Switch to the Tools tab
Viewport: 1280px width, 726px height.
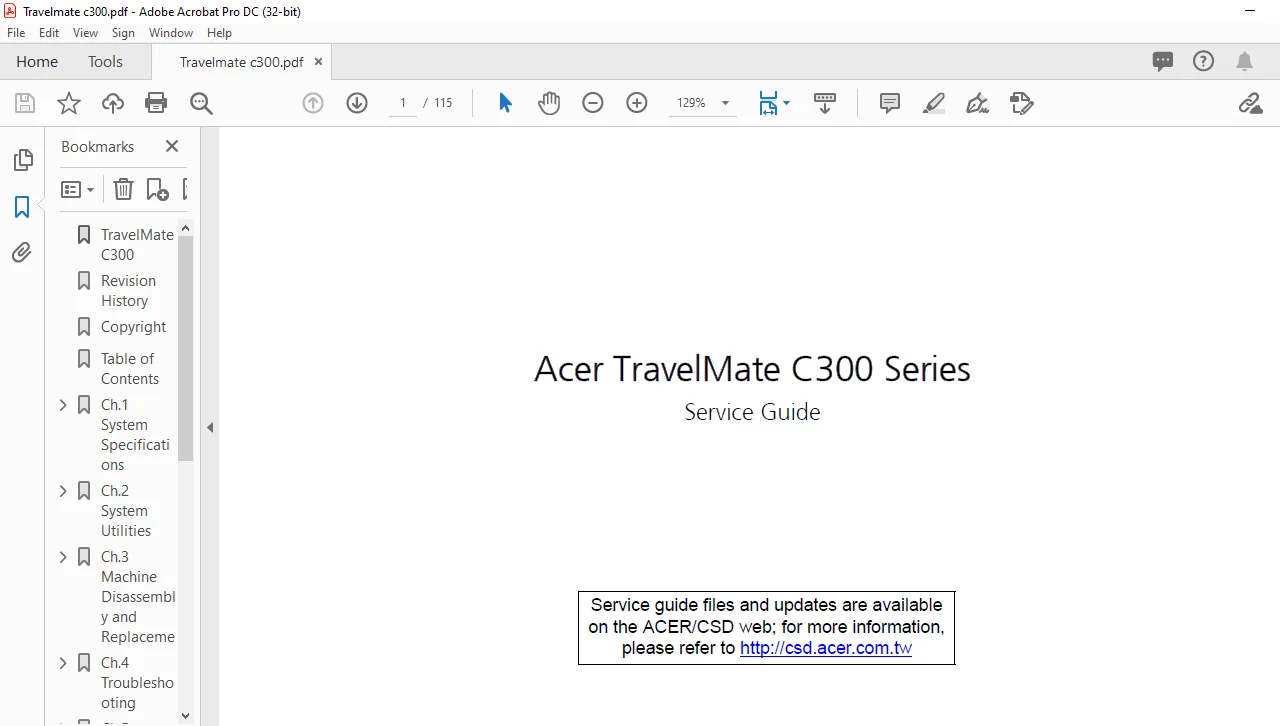coord(105,61)
